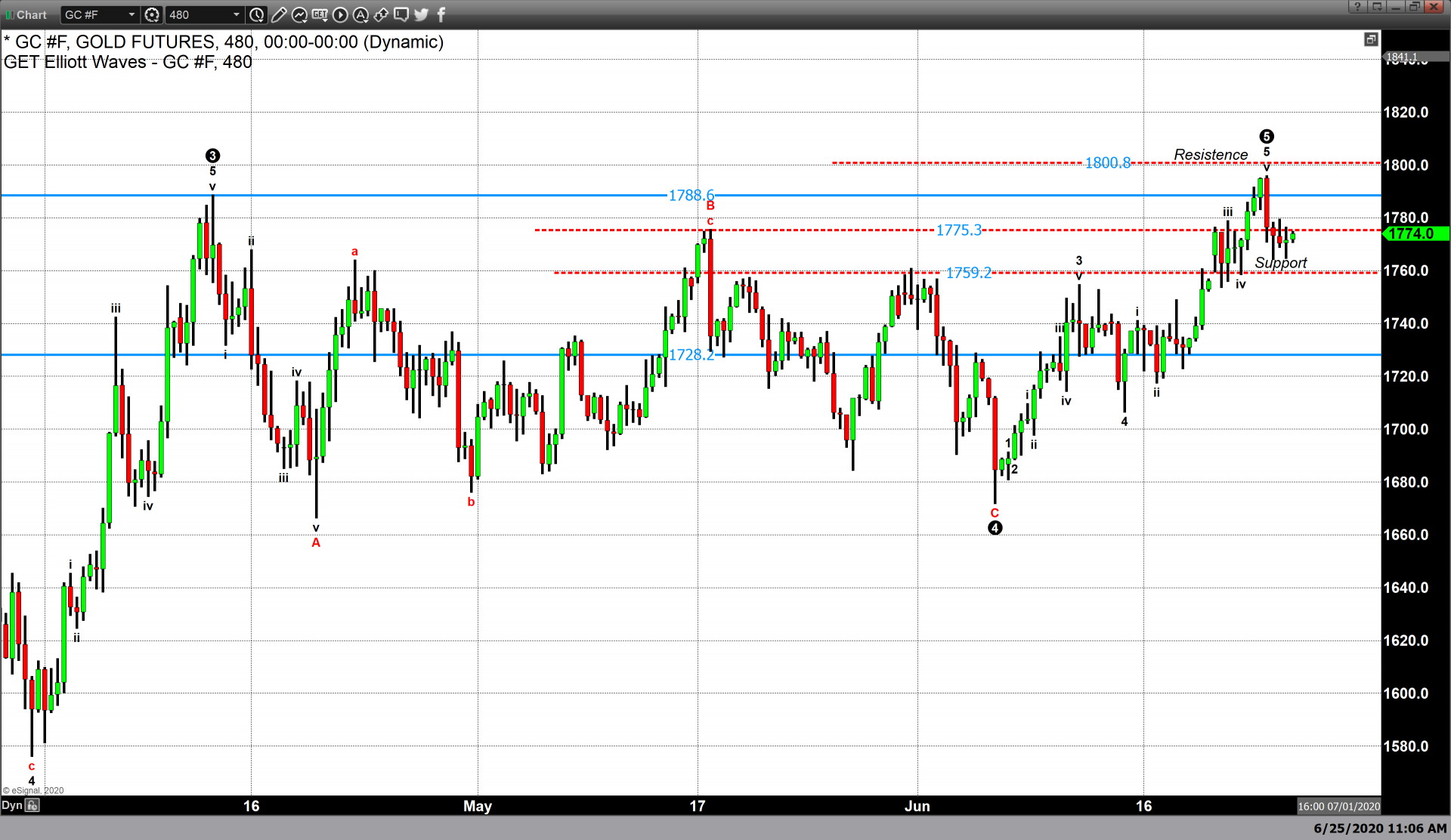
Task: Click the 1800.8 resistance level label
Action: pos(1108,163)
